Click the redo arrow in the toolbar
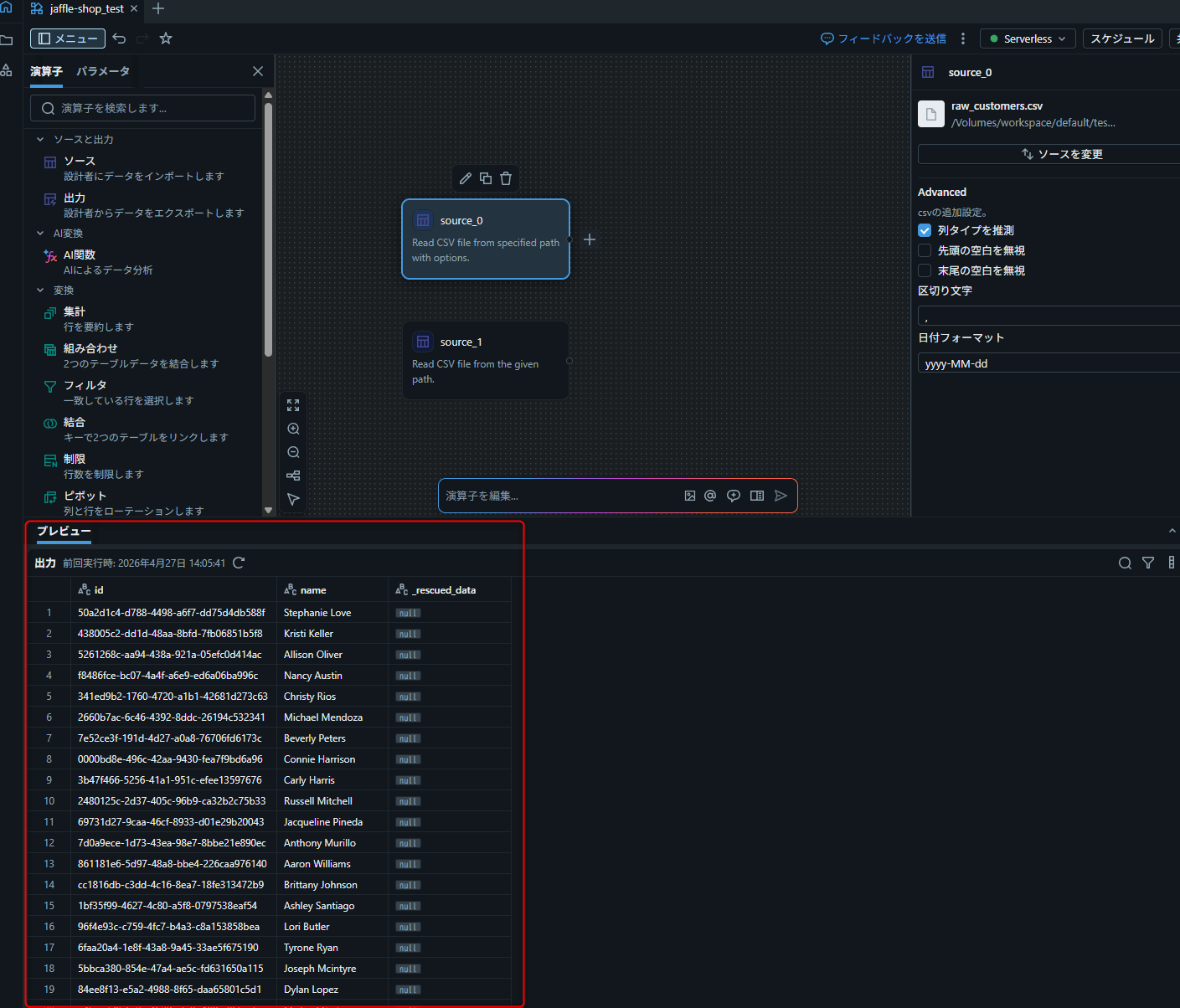This screenshot has width=1180, height=1008. click(142, 39)
